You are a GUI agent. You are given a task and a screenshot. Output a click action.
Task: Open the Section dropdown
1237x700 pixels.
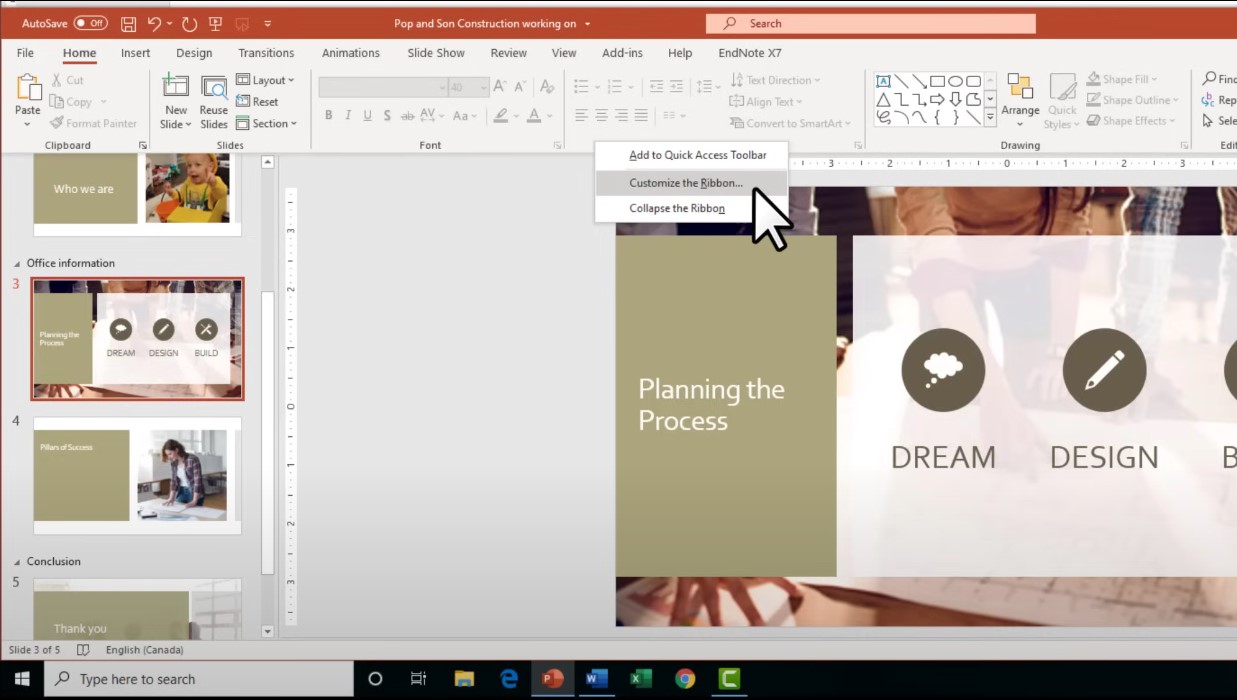[267, 124]
